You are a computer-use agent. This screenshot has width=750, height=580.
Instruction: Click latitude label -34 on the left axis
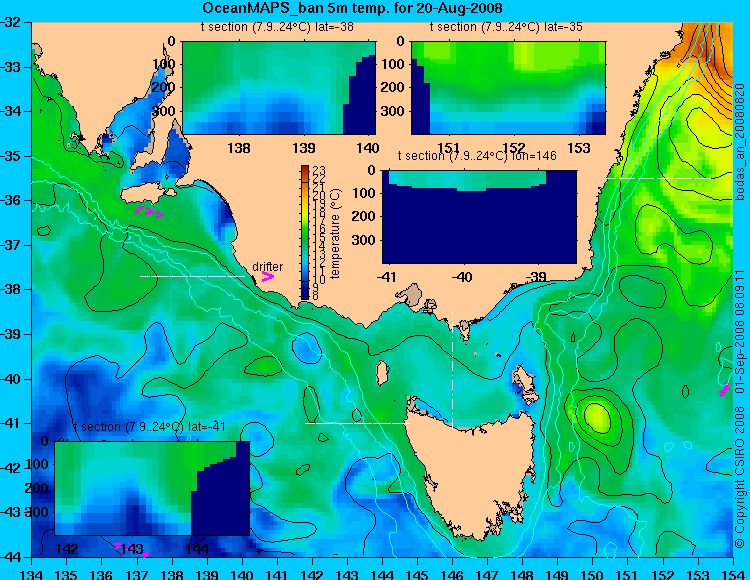click(x=11, y=111)
